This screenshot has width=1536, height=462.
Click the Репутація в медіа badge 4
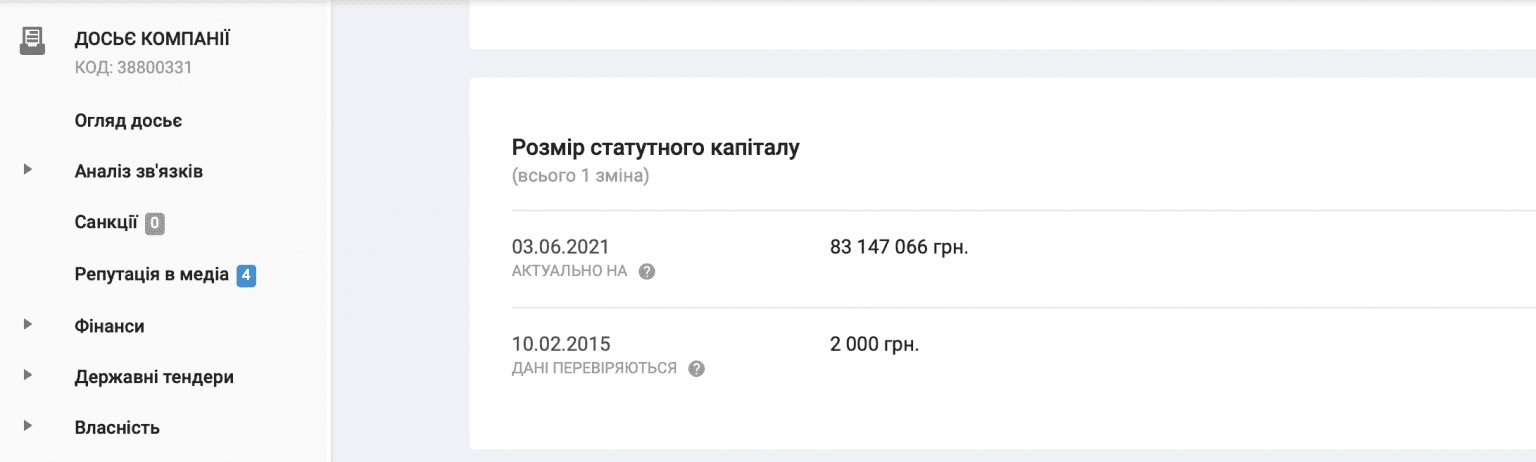247,274
